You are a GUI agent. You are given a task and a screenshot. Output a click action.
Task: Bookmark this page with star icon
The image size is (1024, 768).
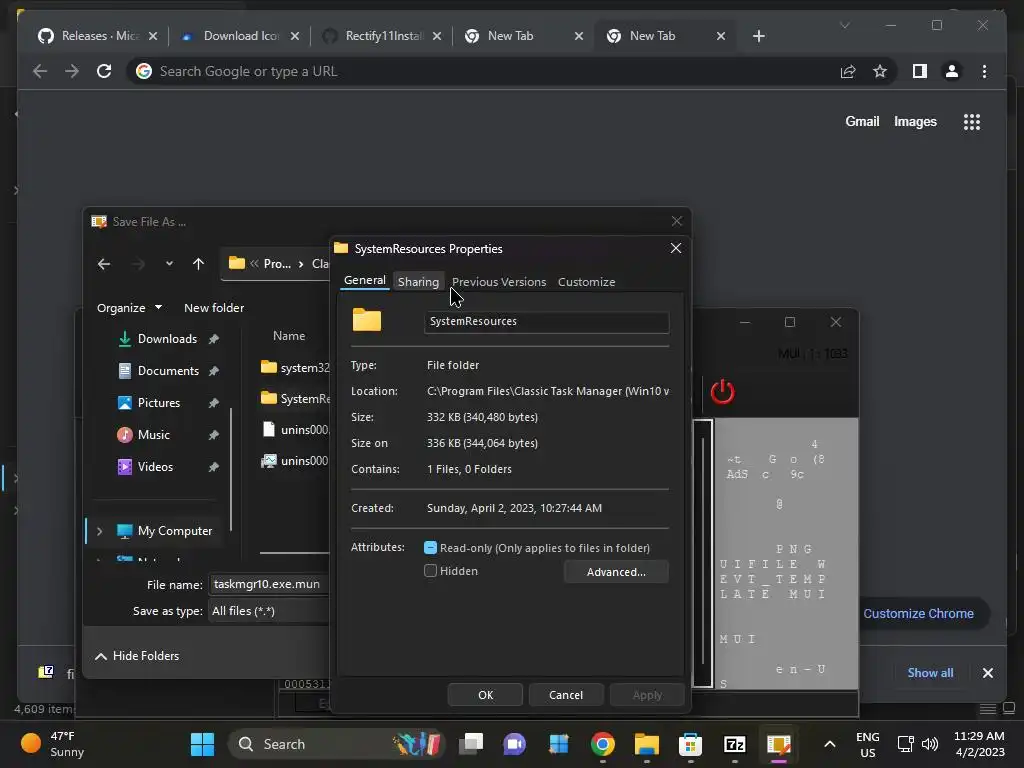pos(880,71)
